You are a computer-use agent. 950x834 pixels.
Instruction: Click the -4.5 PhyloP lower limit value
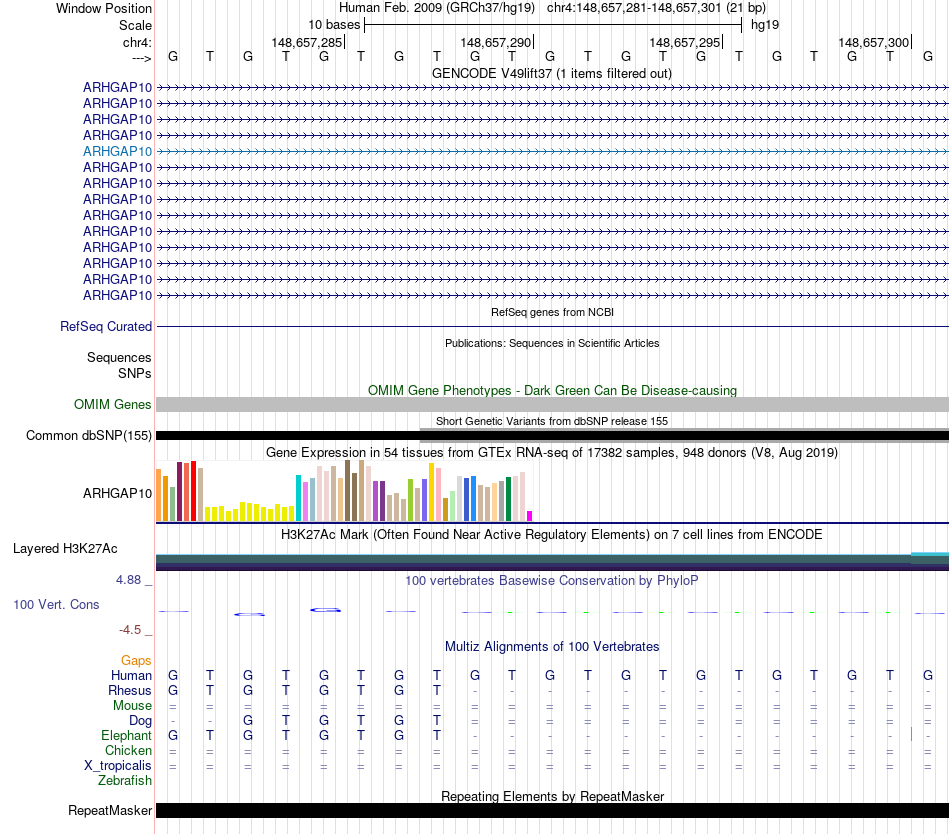[130, 630]
